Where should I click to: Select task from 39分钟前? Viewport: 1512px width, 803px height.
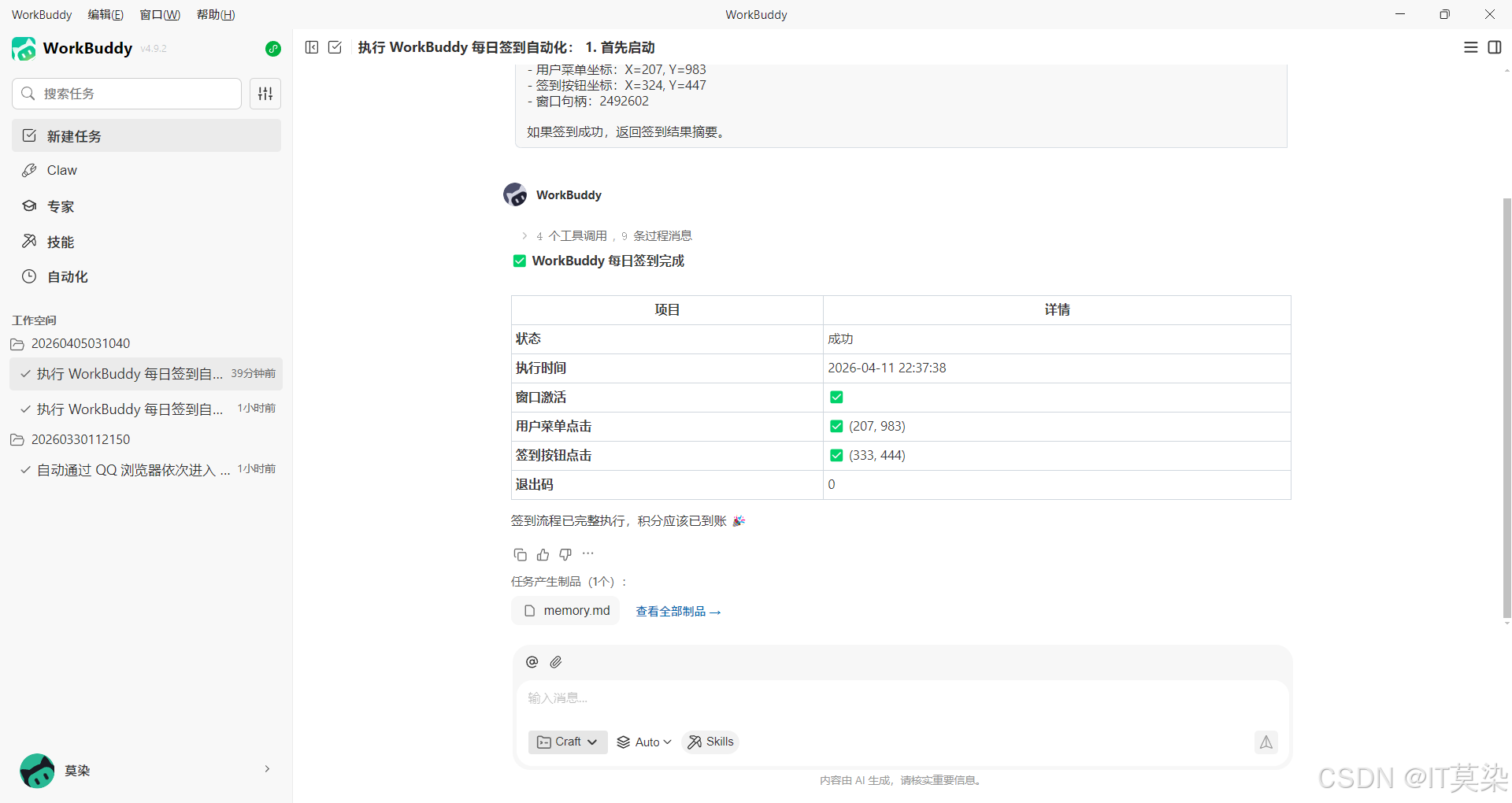click(x=146, y=374)
